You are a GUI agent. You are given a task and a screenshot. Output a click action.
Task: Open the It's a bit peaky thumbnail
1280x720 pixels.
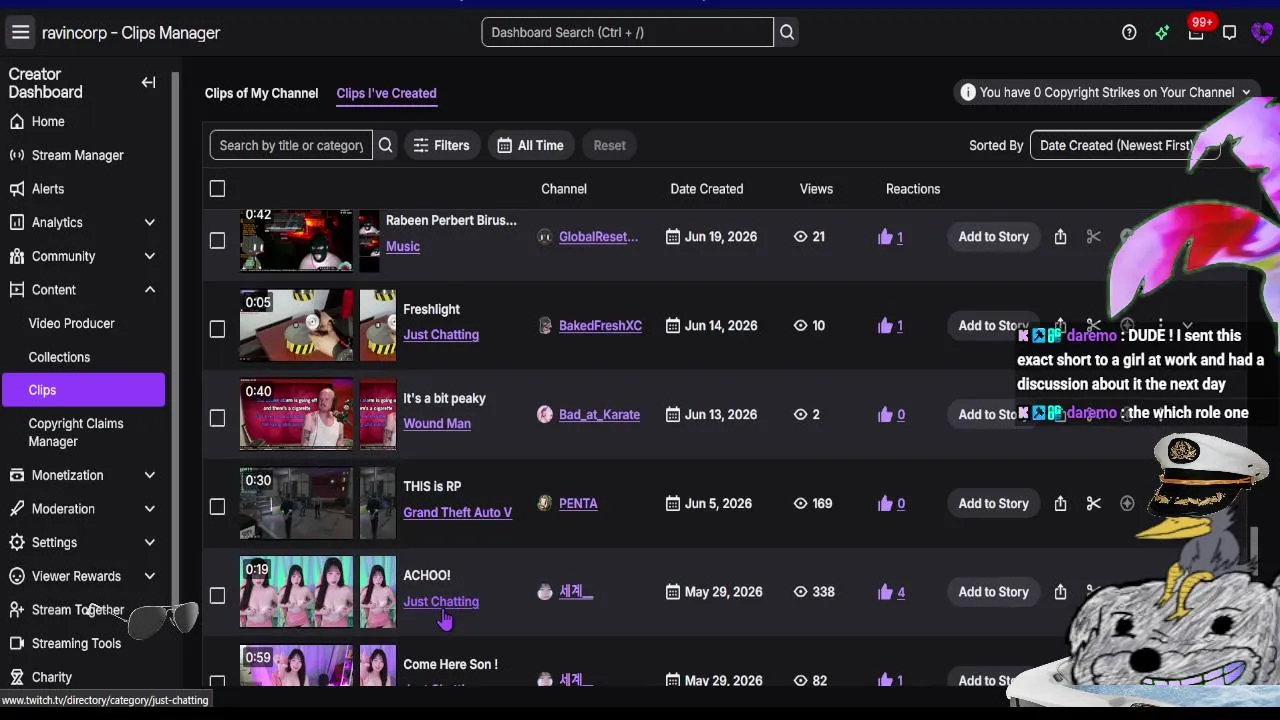pyautogui.click(x=297, y=414)
